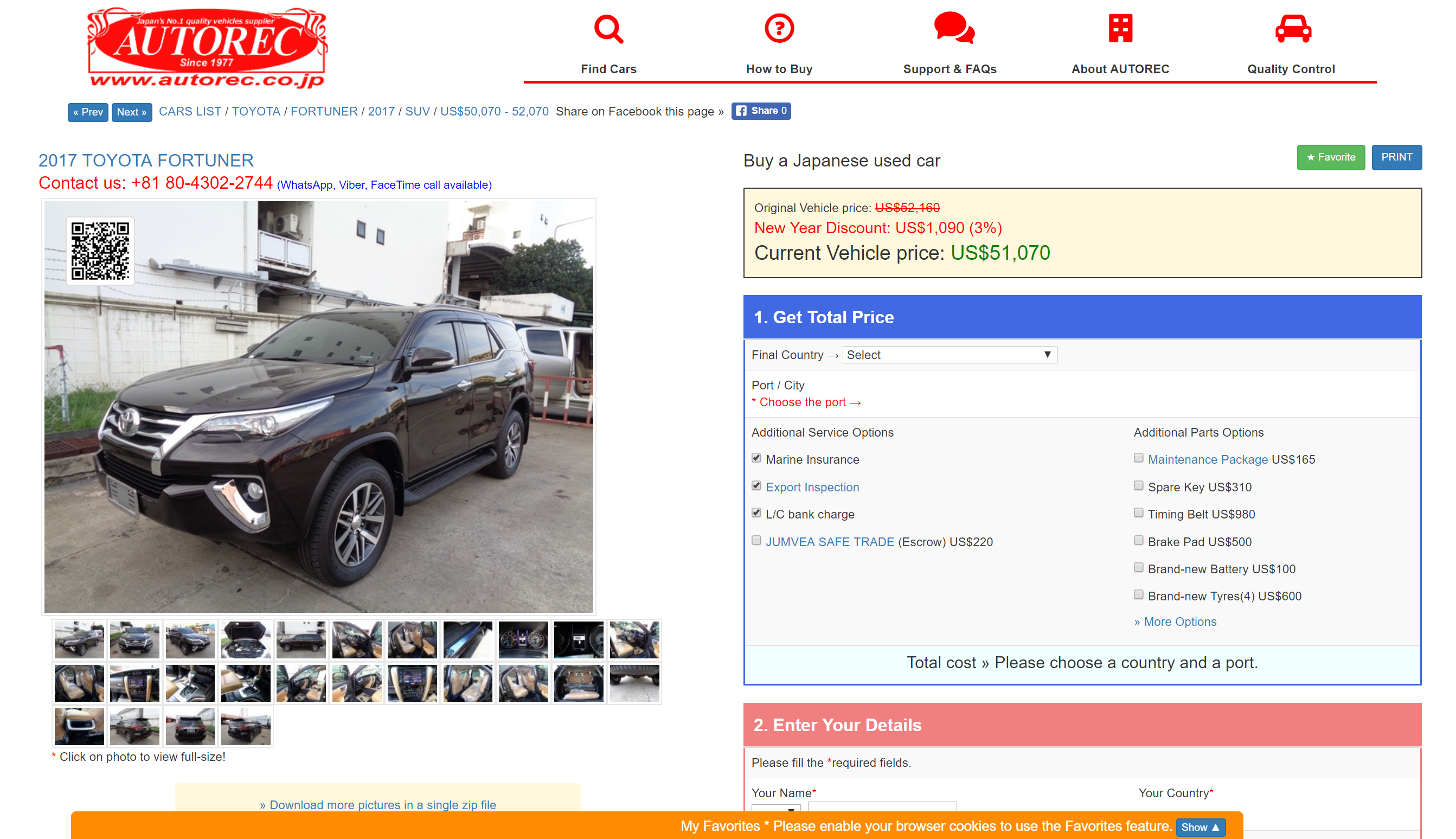
Task: Open Export Inspection info link
Action: (812, 487)
